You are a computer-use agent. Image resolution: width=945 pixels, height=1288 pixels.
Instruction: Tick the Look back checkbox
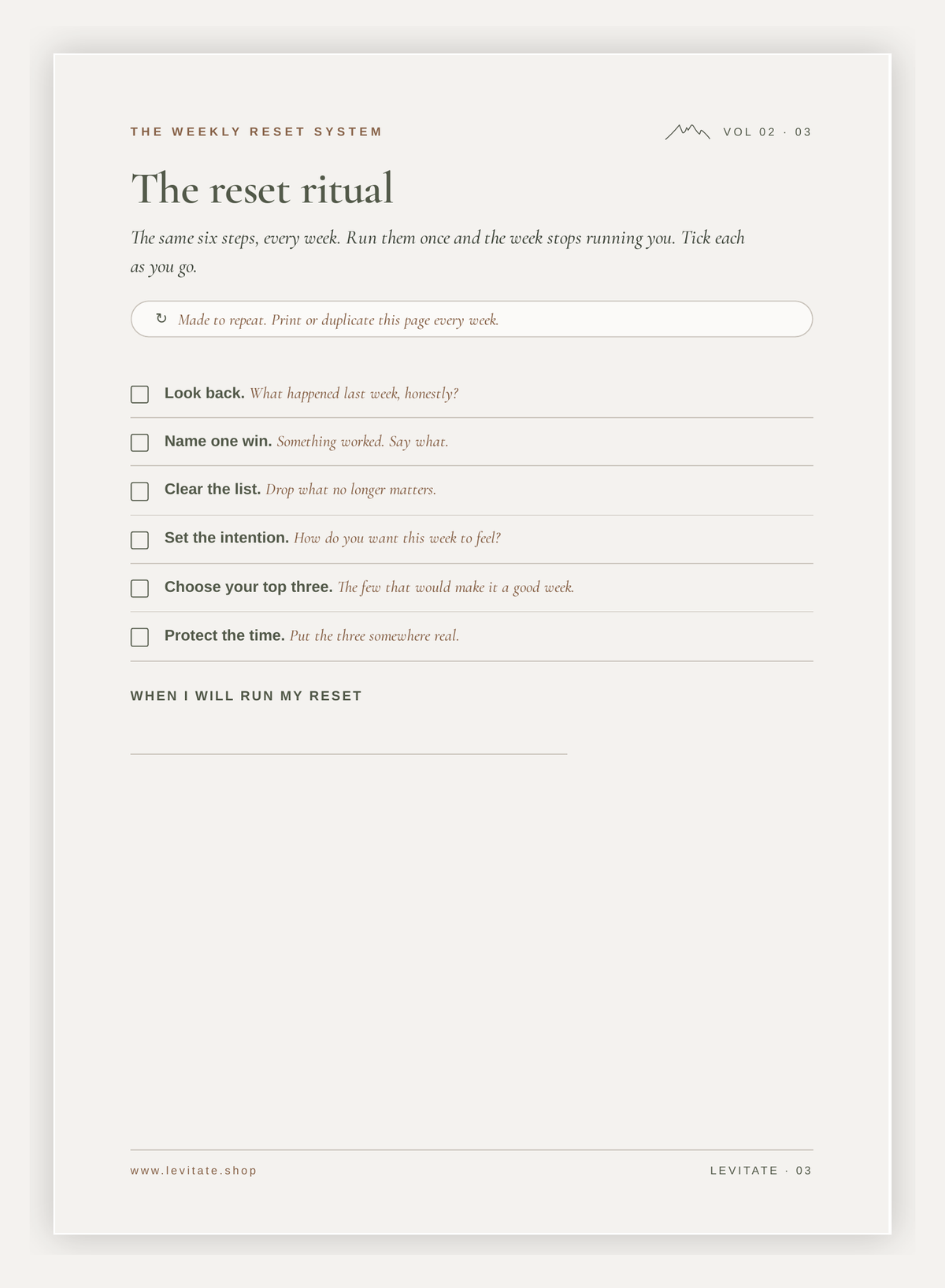pyautogui.click(x=139, y=394)
